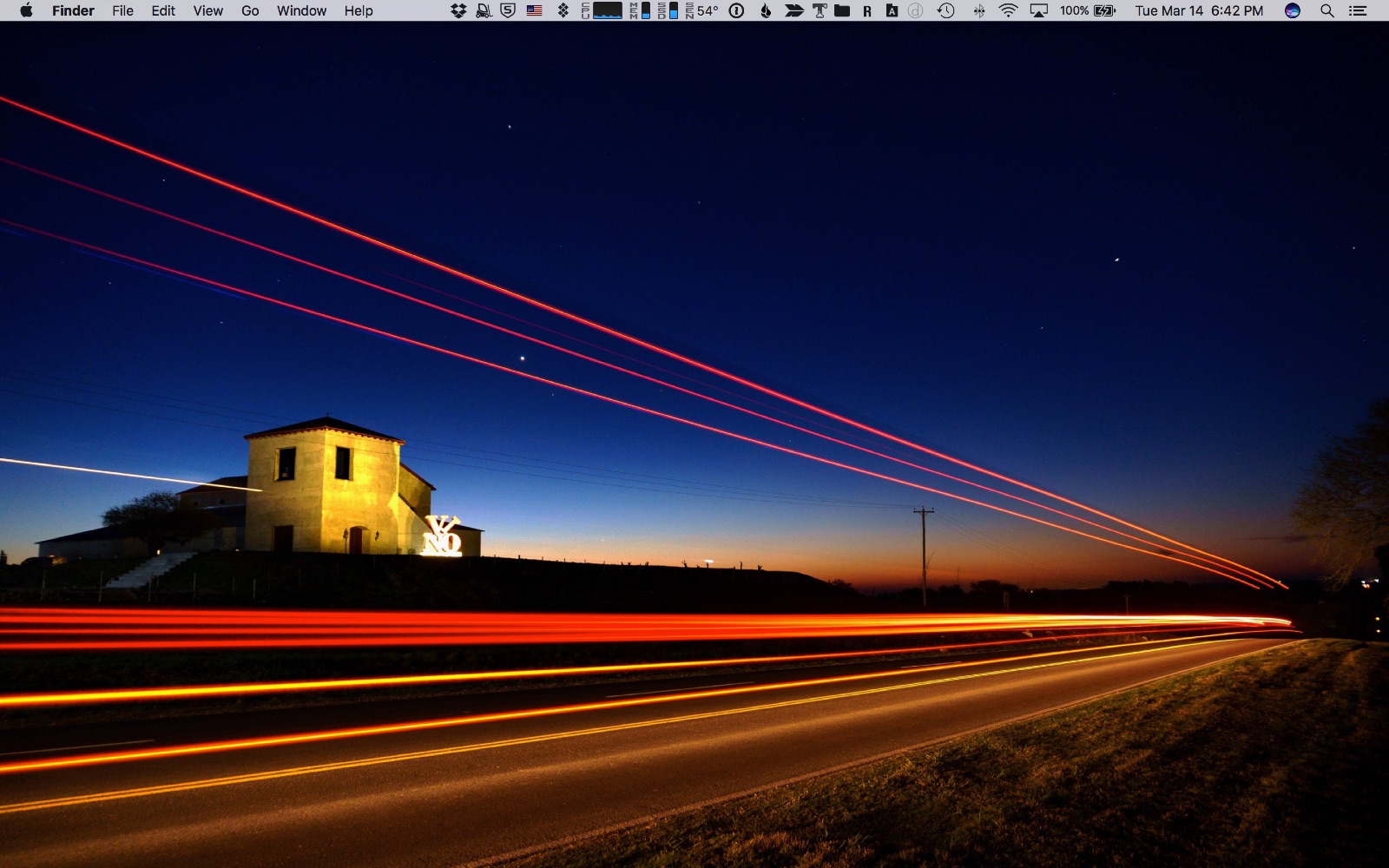The width and height of the screenshot is (1389, 868).
Task: Open the SEN 54° temperature sensor menu
Action: (x=699, y=11)
